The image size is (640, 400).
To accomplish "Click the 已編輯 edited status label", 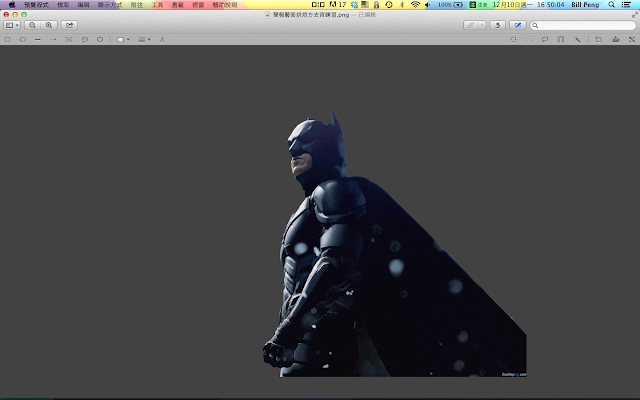I will click(x=367, y=15).
